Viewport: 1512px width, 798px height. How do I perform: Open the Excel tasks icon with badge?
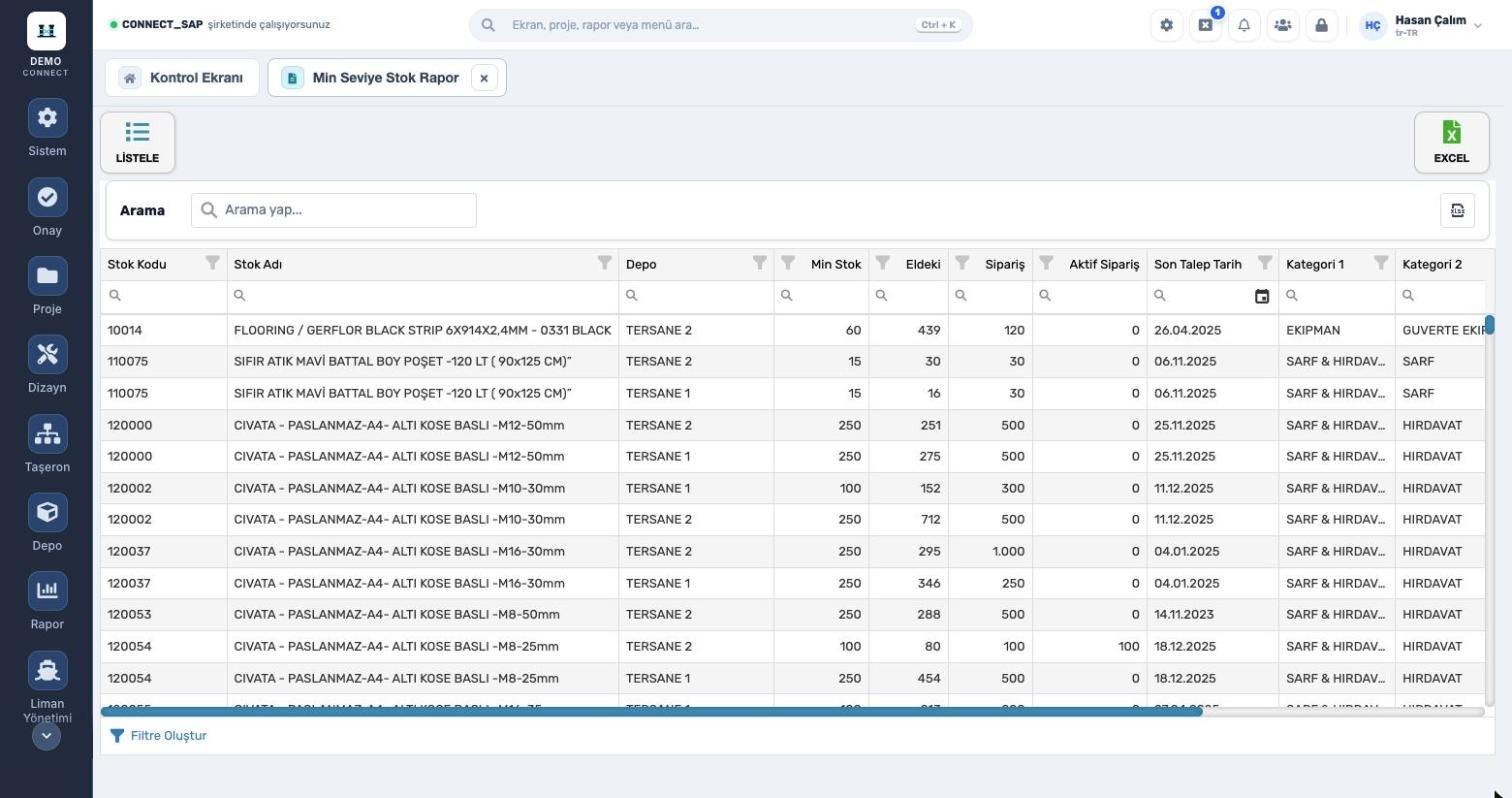coord(1205,25)
